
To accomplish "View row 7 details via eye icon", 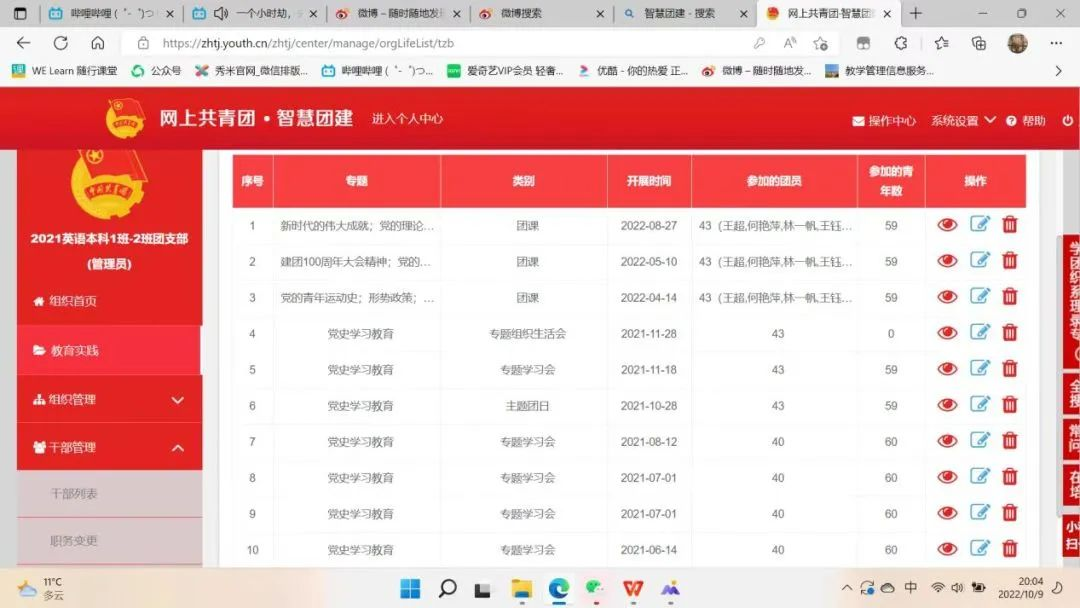I will pos(947,441).
